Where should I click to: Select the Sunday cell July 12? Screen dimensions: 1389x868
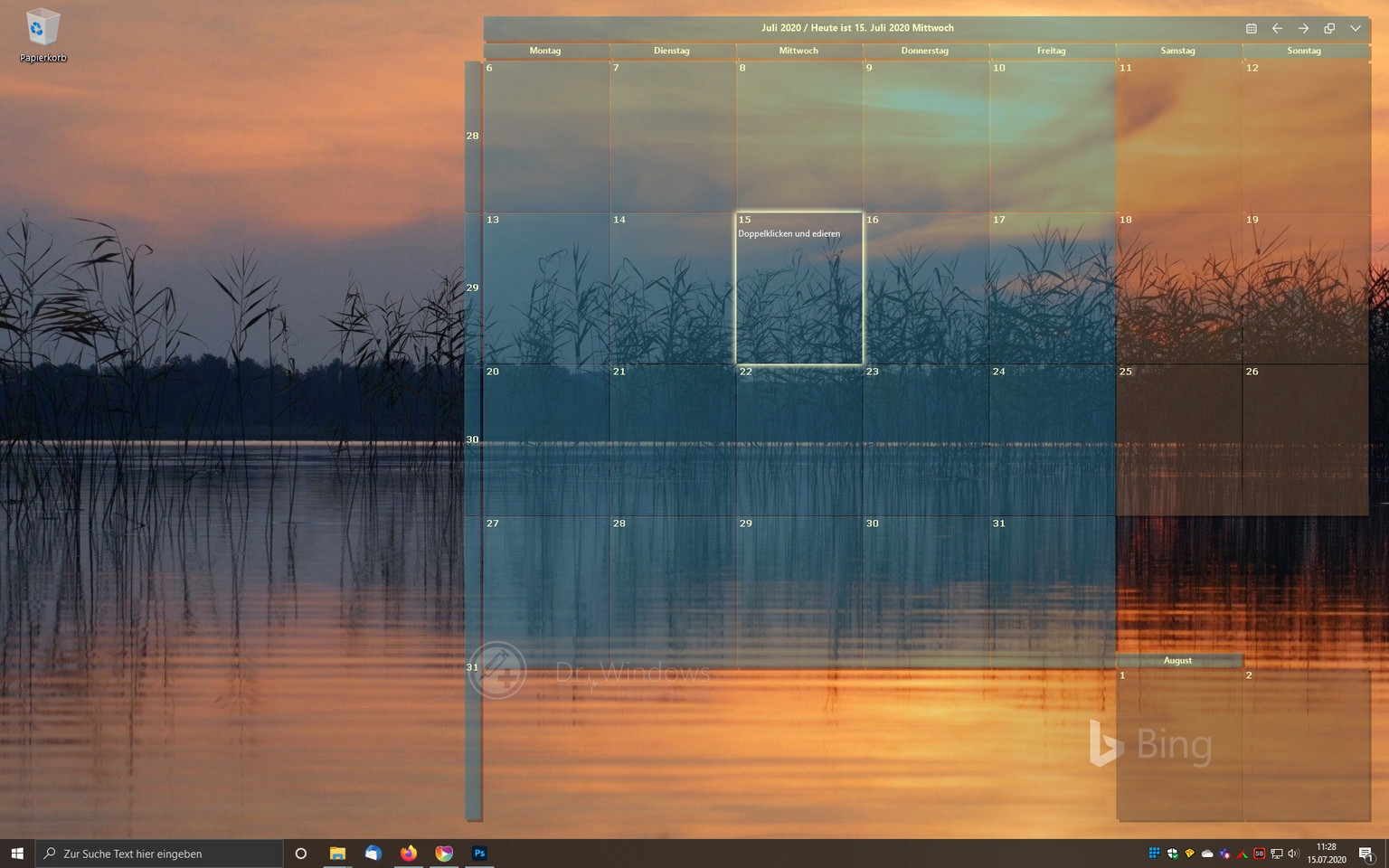coord(1306,137)
